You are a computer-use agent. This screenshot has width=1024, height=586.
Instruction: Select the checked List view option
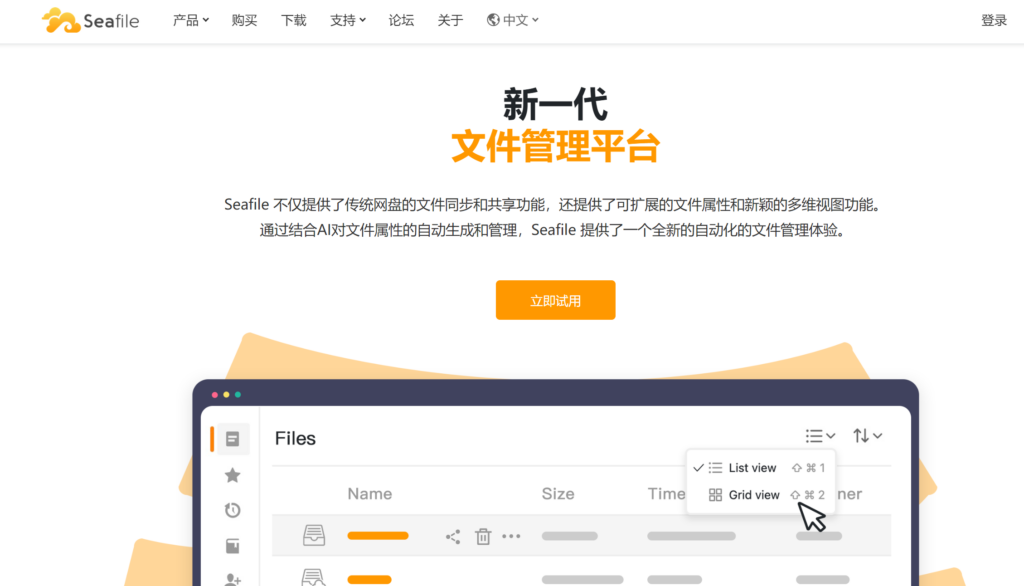pos(748,467)
